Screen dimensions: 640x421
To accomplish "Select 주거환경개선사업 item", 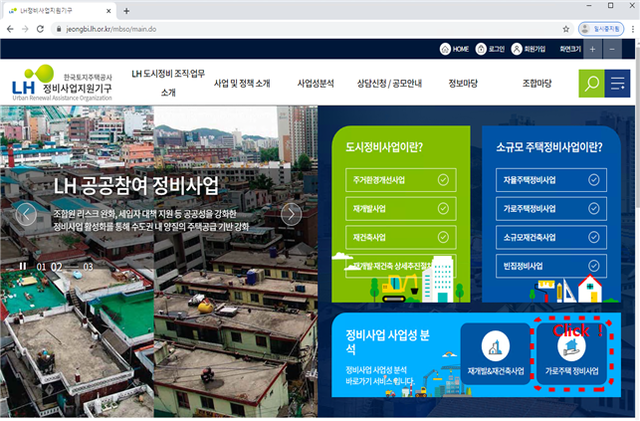I will (x=401, y=180).
